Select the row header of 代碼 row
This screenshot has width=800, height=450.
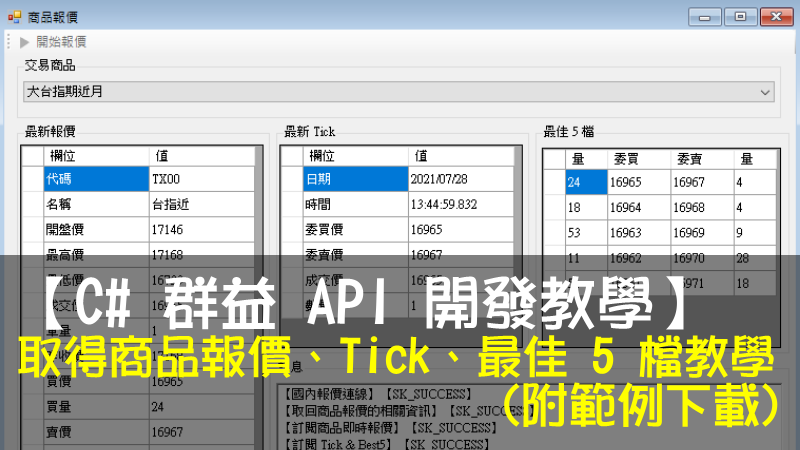click(33, 179)
